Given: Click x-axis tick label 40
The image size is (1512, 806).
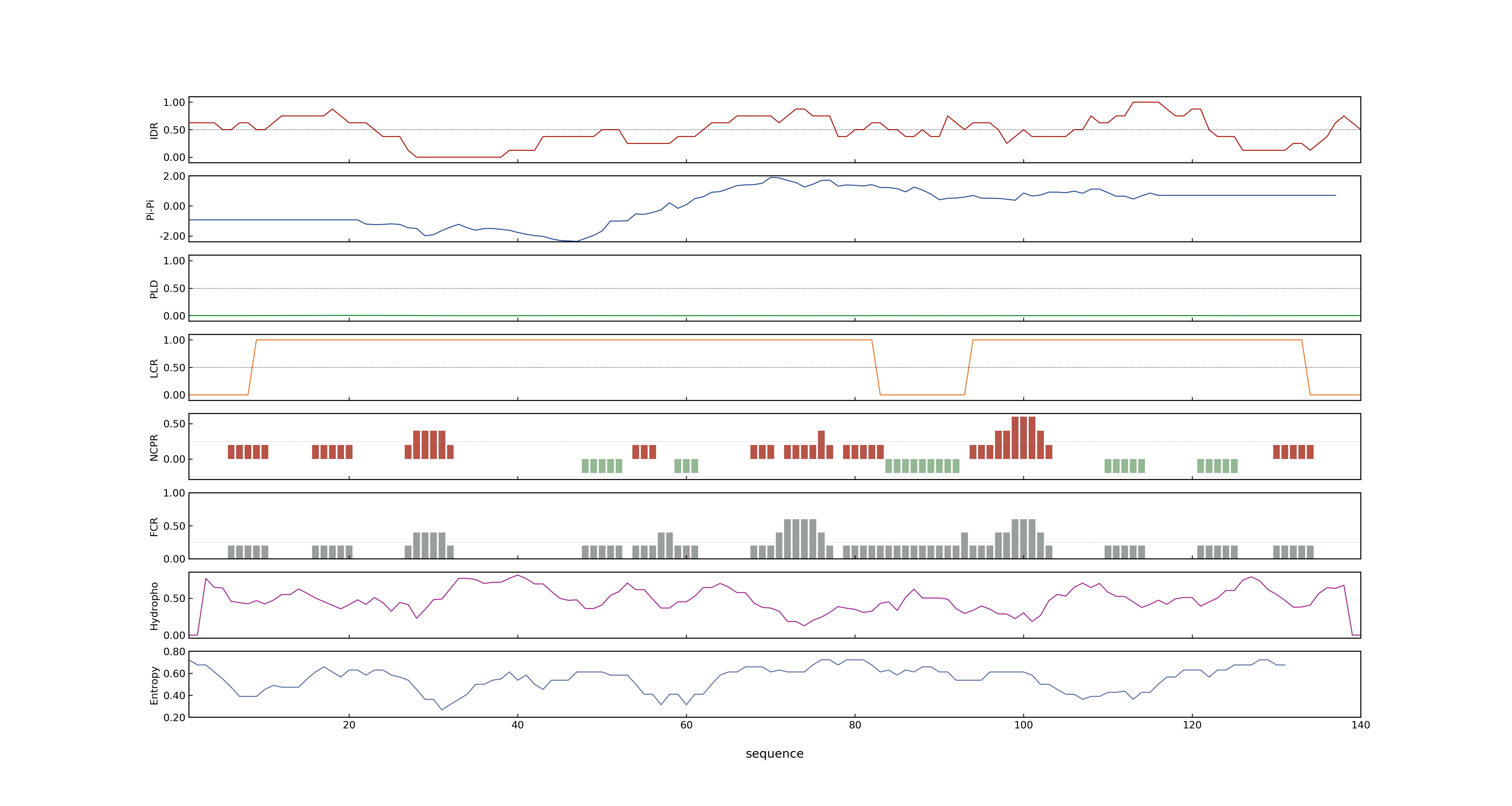Looking at the screenshot, I should point(518,725).
